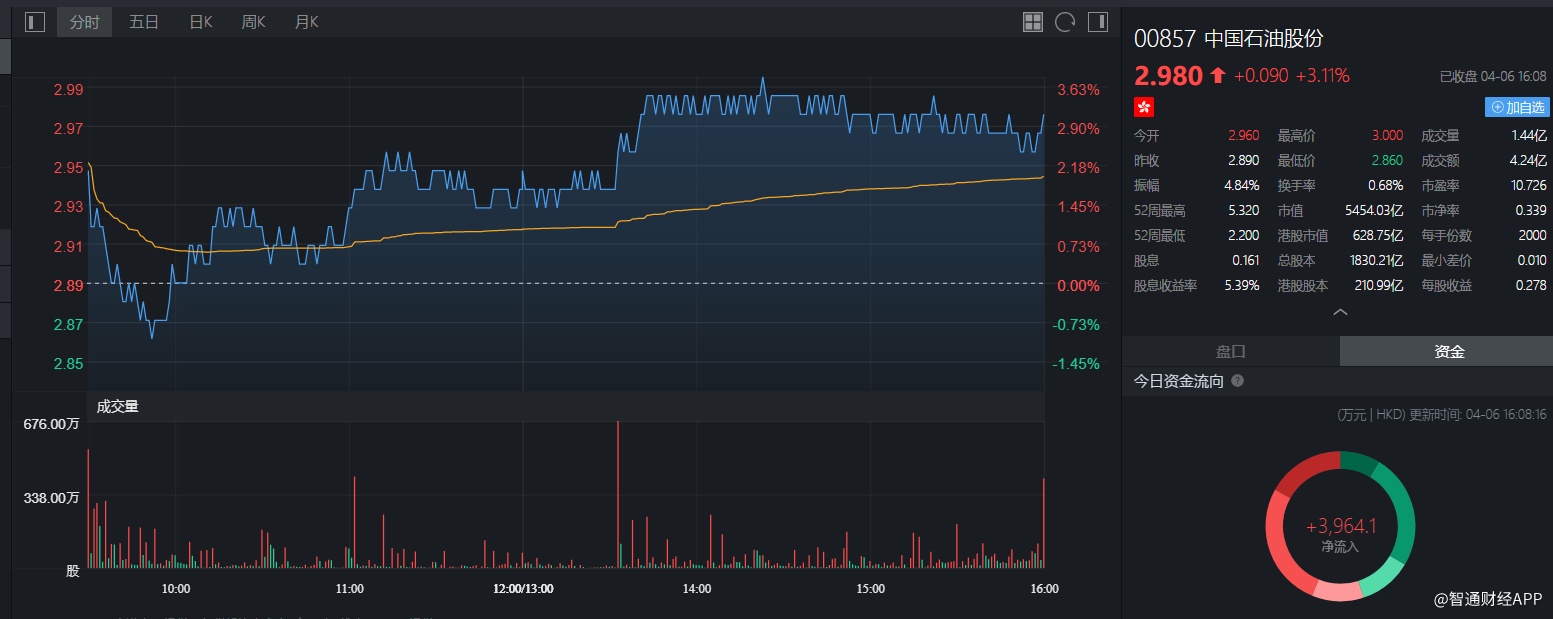Viewport: 1553px width, 619px height.
Task: Select the 日K chart tab
Action: (201, 22)
